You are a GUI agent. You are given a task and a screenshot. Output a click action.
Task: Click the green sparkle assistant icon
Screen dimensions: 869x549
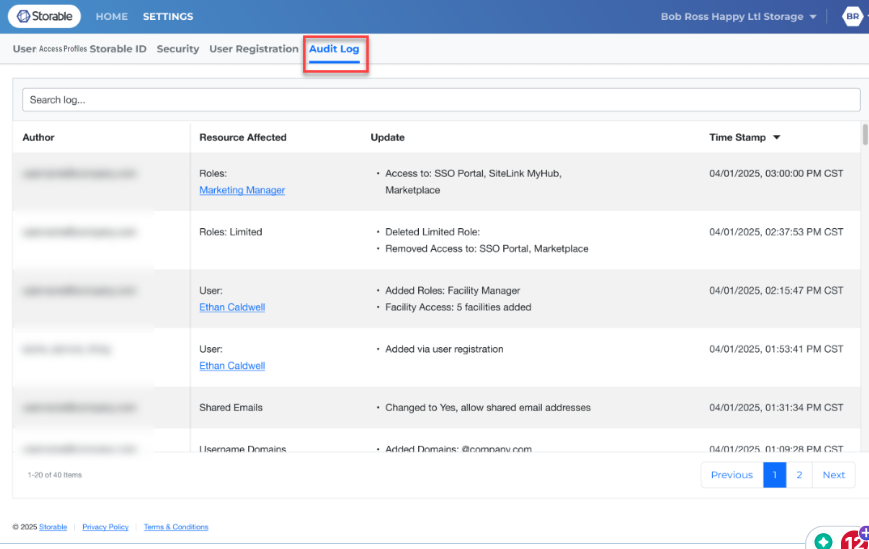click(x=823, y=541)
